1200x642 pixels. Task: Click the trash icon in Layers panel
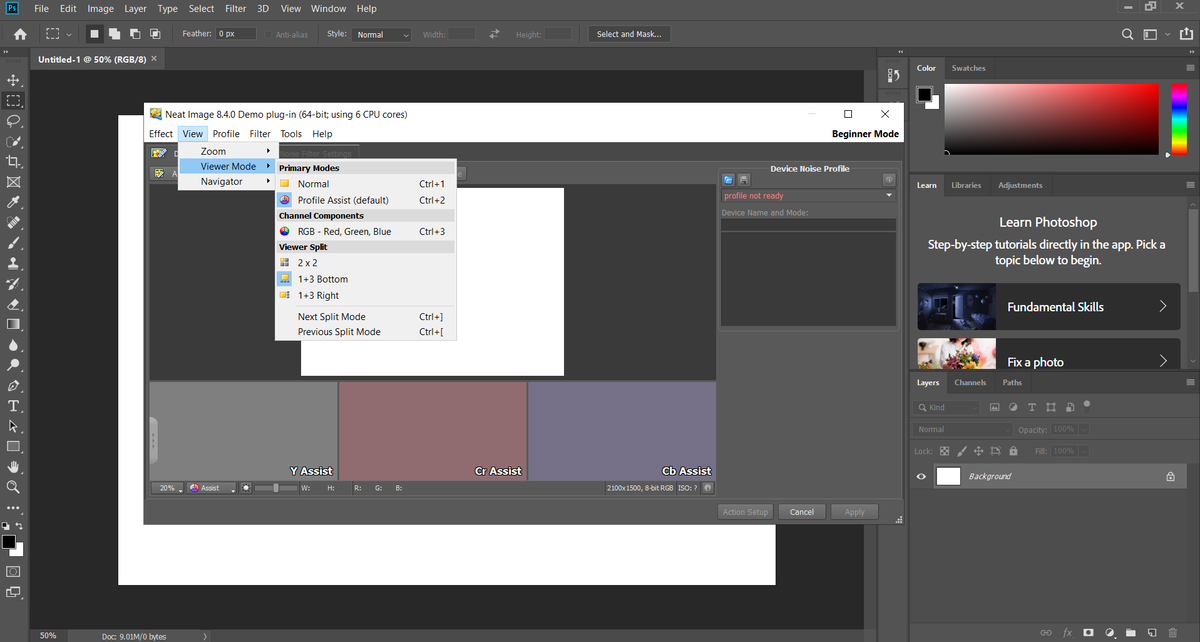coord(1175,632)
